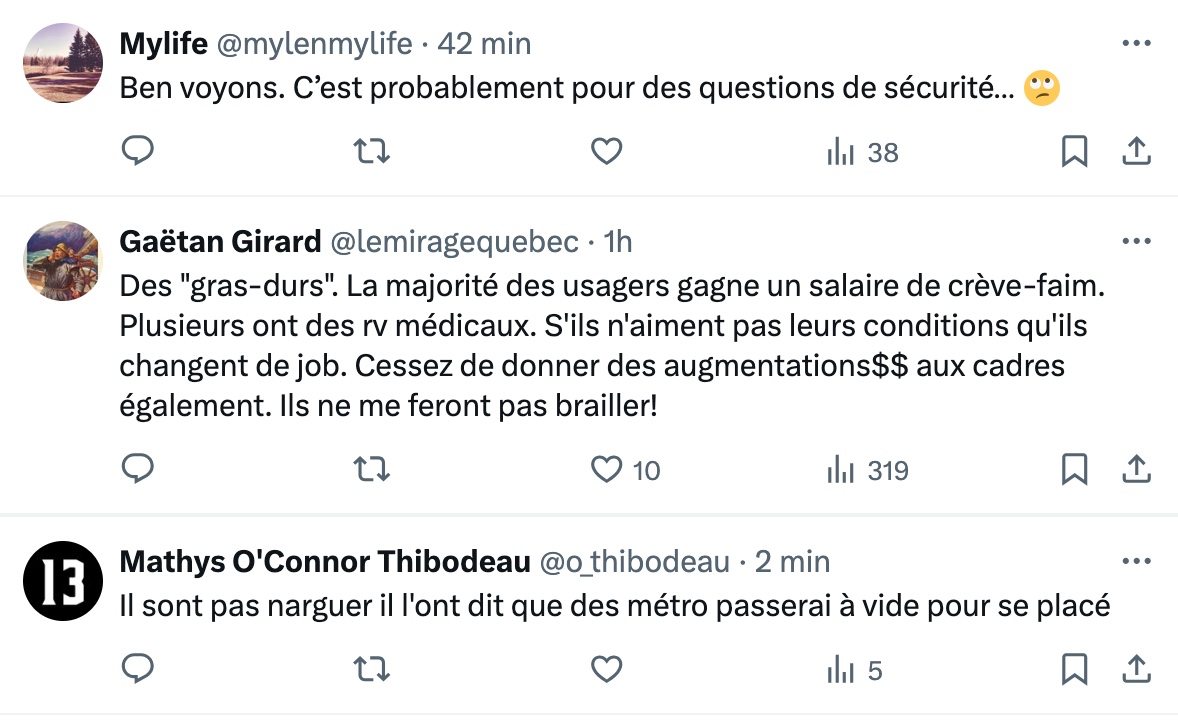The width and height of the screenshot is (1178, 720).
Task: Like the tweet by Mylife
Action: click(x=606, y=152)
